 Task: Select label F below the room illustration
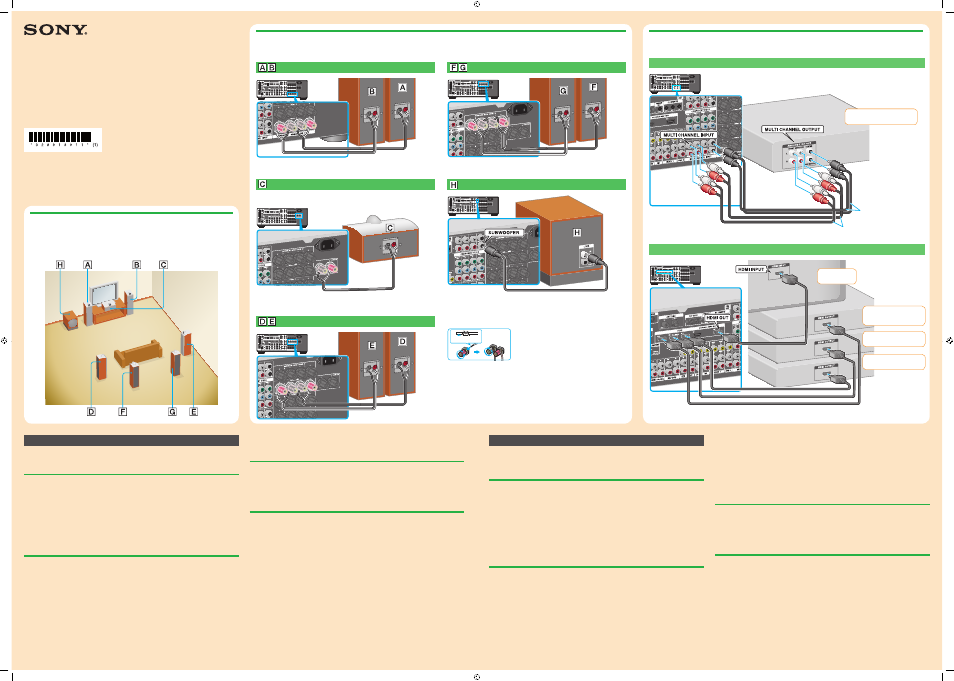point(122,412)
